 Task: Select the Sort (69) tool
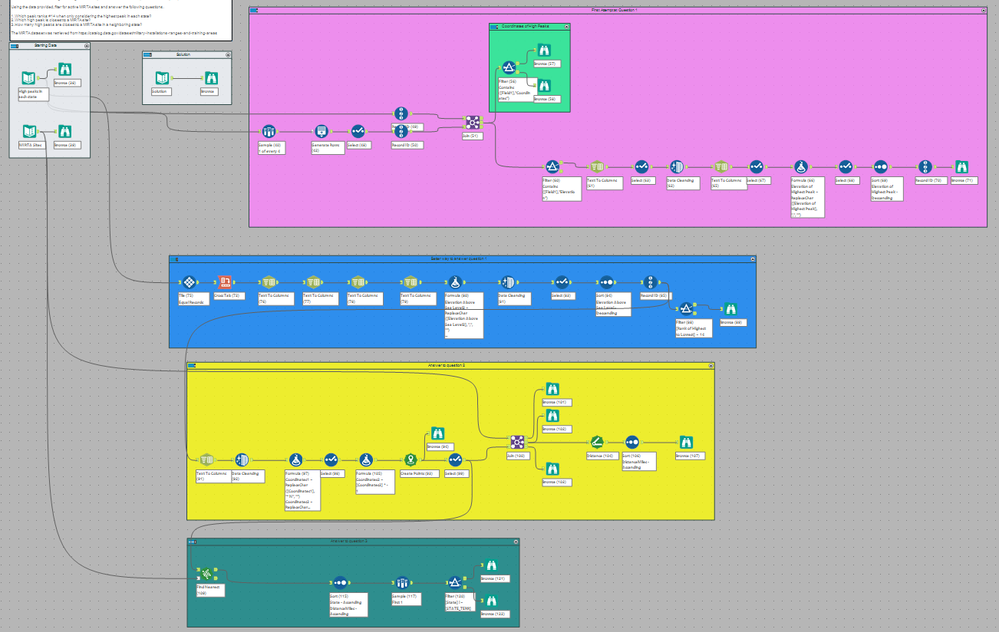[880, 166]
